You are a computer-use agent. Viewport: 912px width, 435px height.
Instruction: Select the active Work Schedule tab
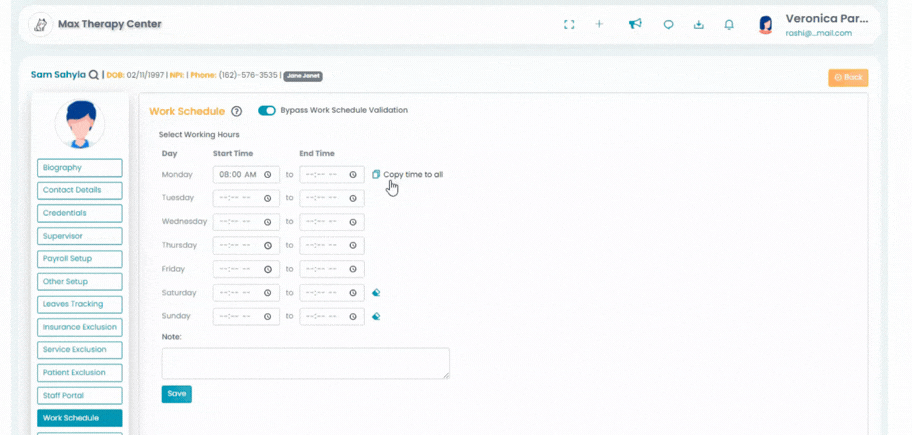click(80, 418)
